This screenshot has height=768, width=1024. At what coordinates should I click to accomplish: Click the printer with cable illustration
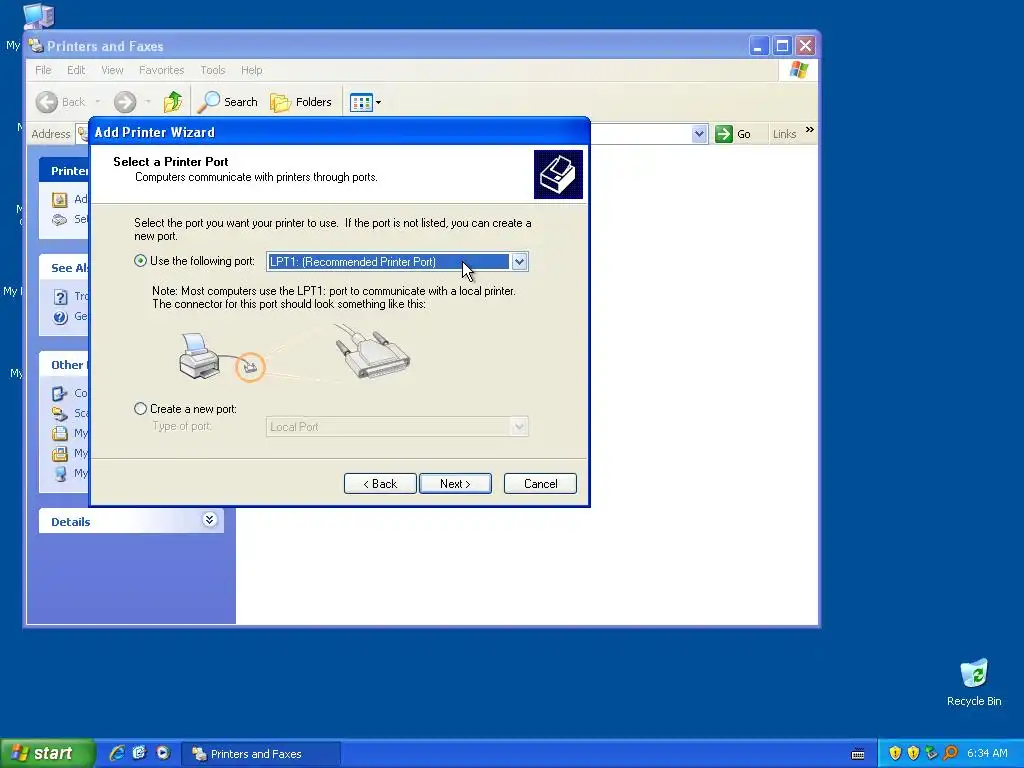(x=221, y=358)
